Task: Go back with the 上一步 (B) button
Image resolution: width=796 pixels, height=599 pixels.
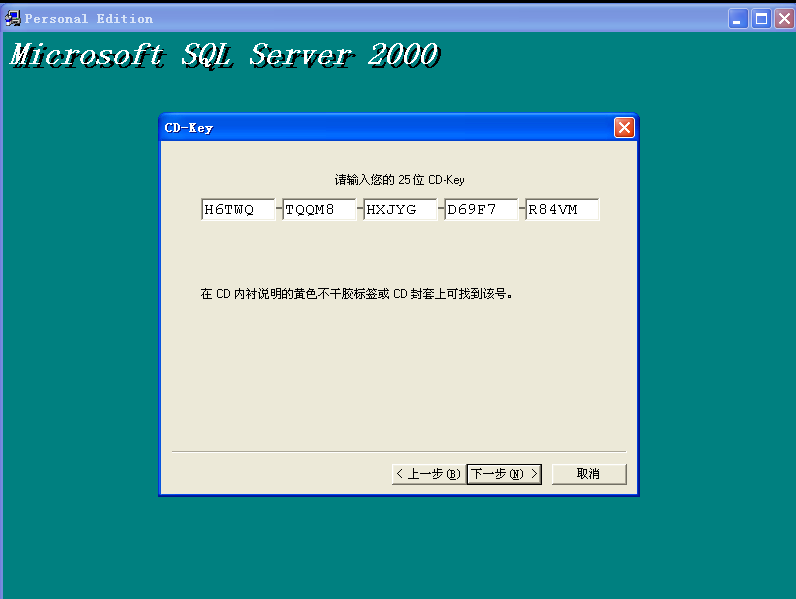Action: (x=429, y=474)
